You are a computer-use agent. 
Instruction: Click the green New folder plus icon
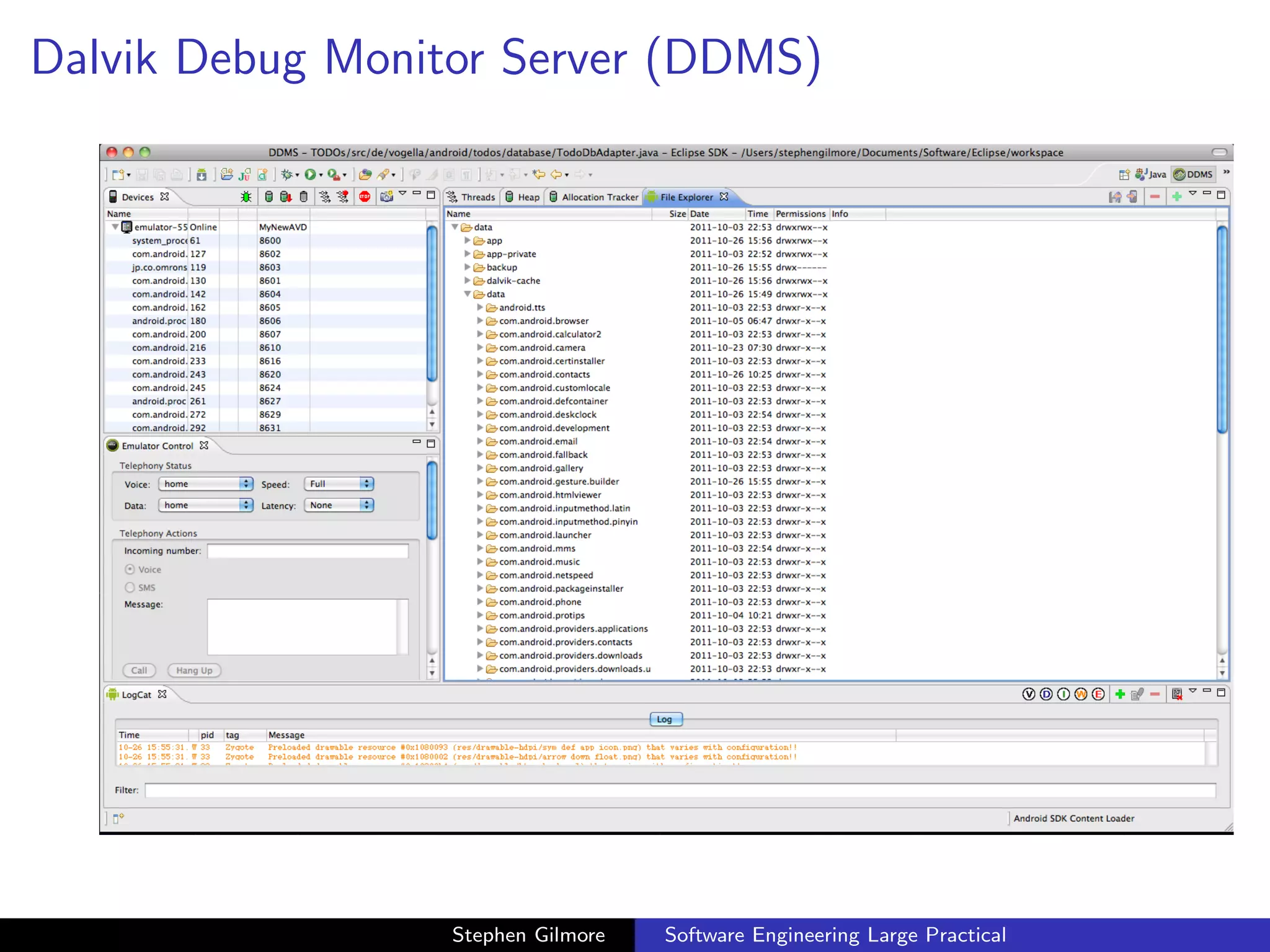pos(1176,197)
